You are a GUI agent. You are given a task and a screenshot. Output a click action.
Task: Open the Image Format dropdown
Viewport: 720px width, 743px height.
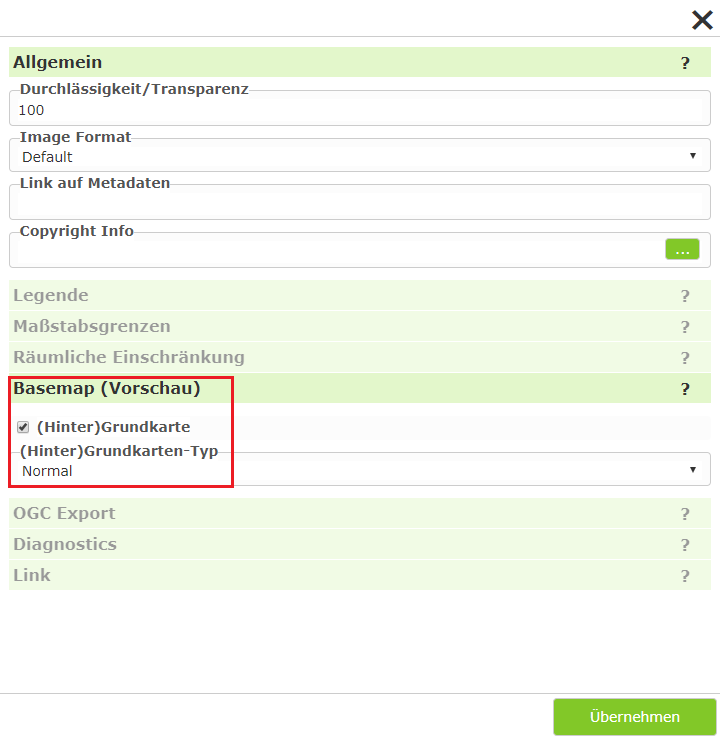coord(360,157)
